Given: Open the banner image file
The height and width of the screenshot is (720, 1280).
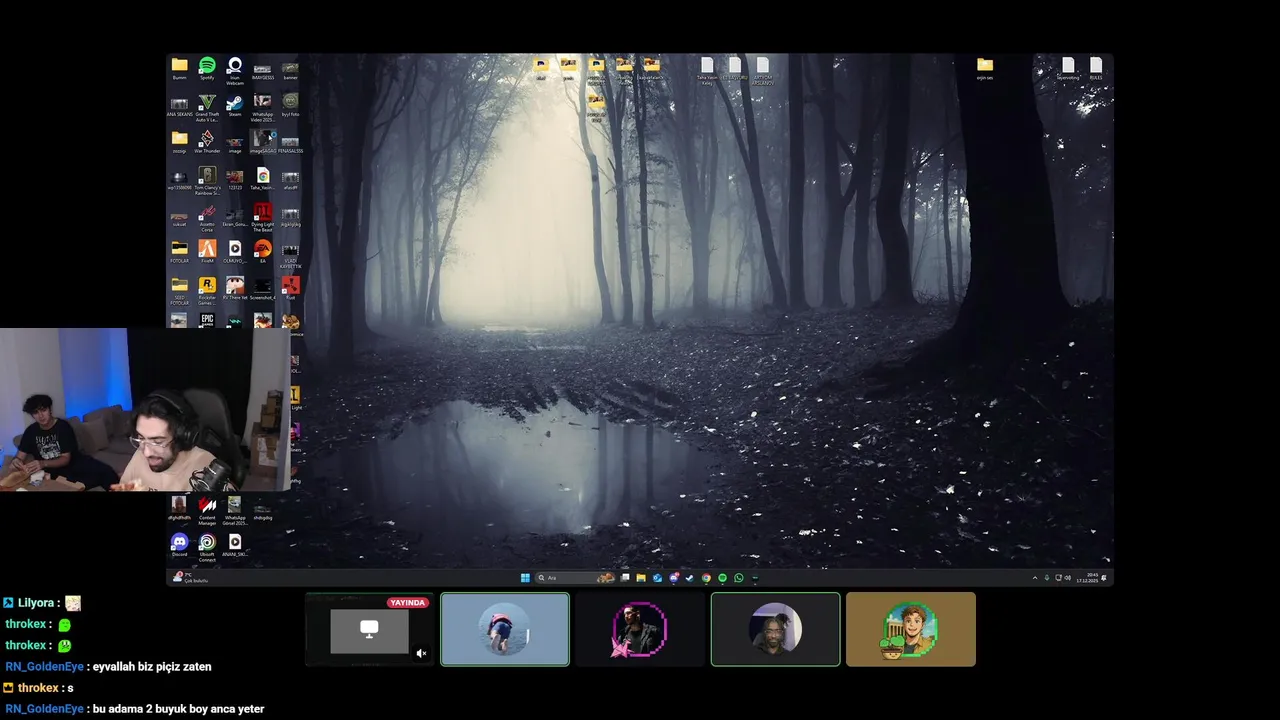Looking at the screenshot, I should [290, 69].
